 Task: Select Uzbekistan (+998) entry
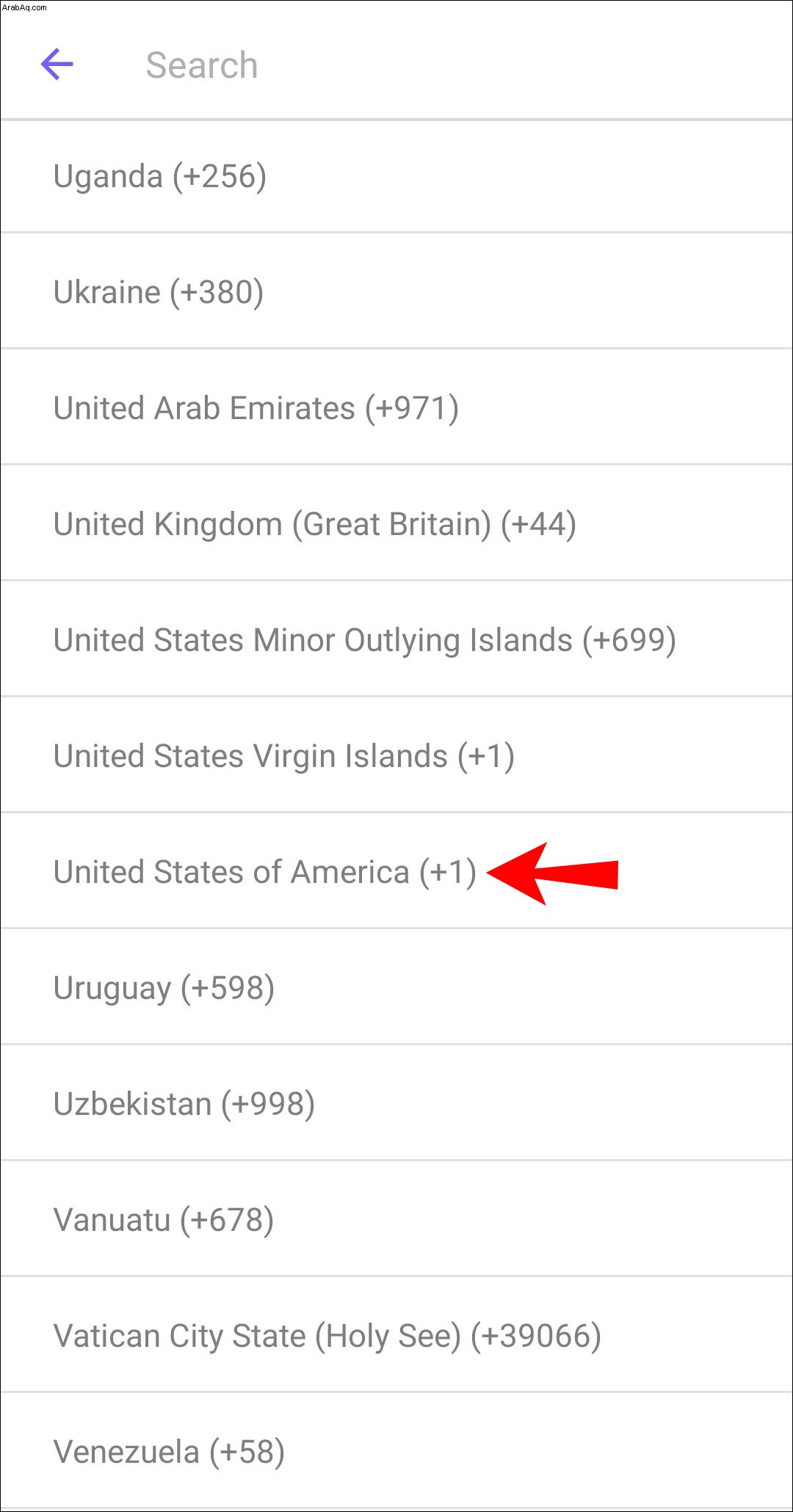(x=396, y=1103)
